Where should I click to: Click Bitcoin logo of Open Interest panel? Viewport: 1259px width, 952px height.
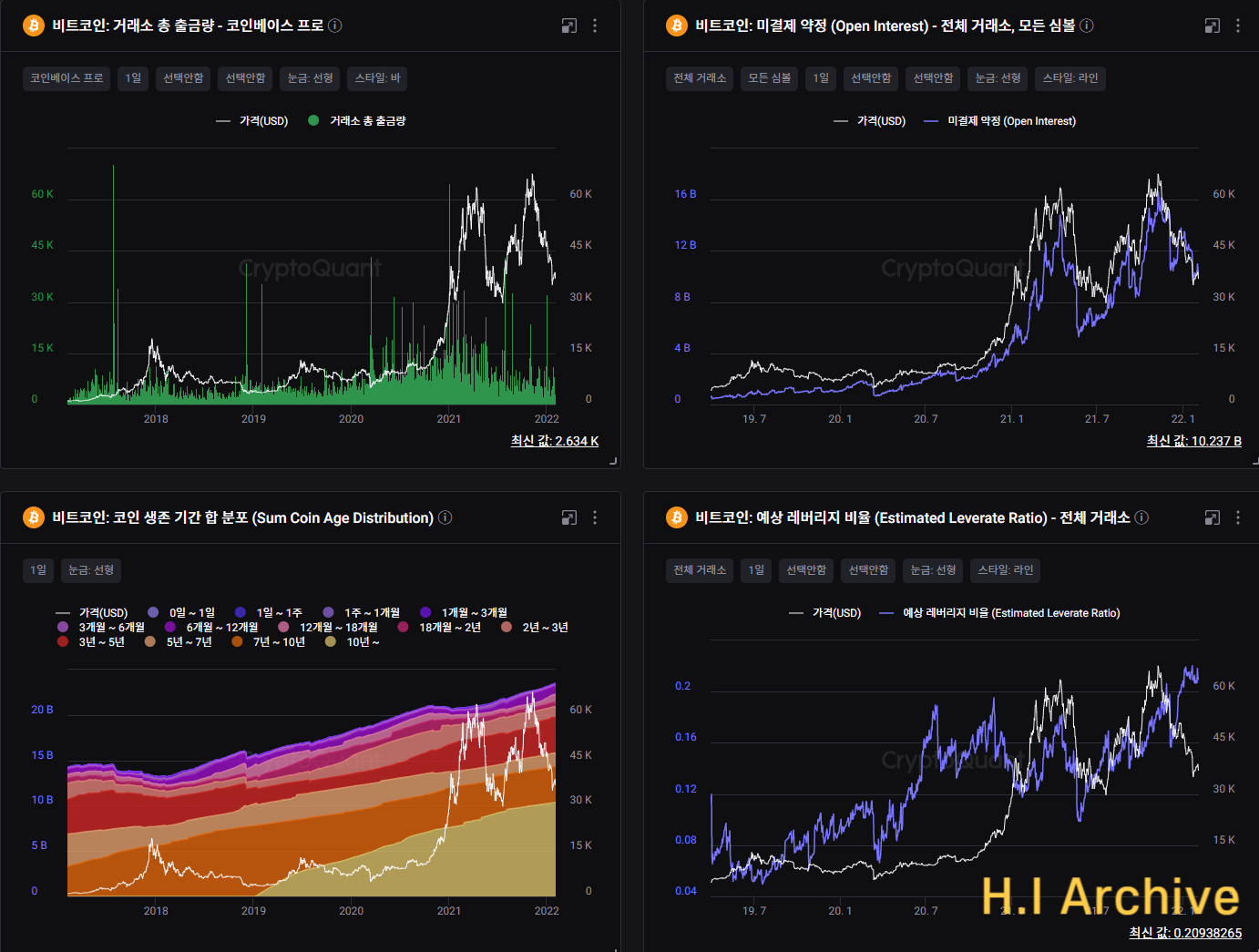pyautogui.click(x=677, y=26)
